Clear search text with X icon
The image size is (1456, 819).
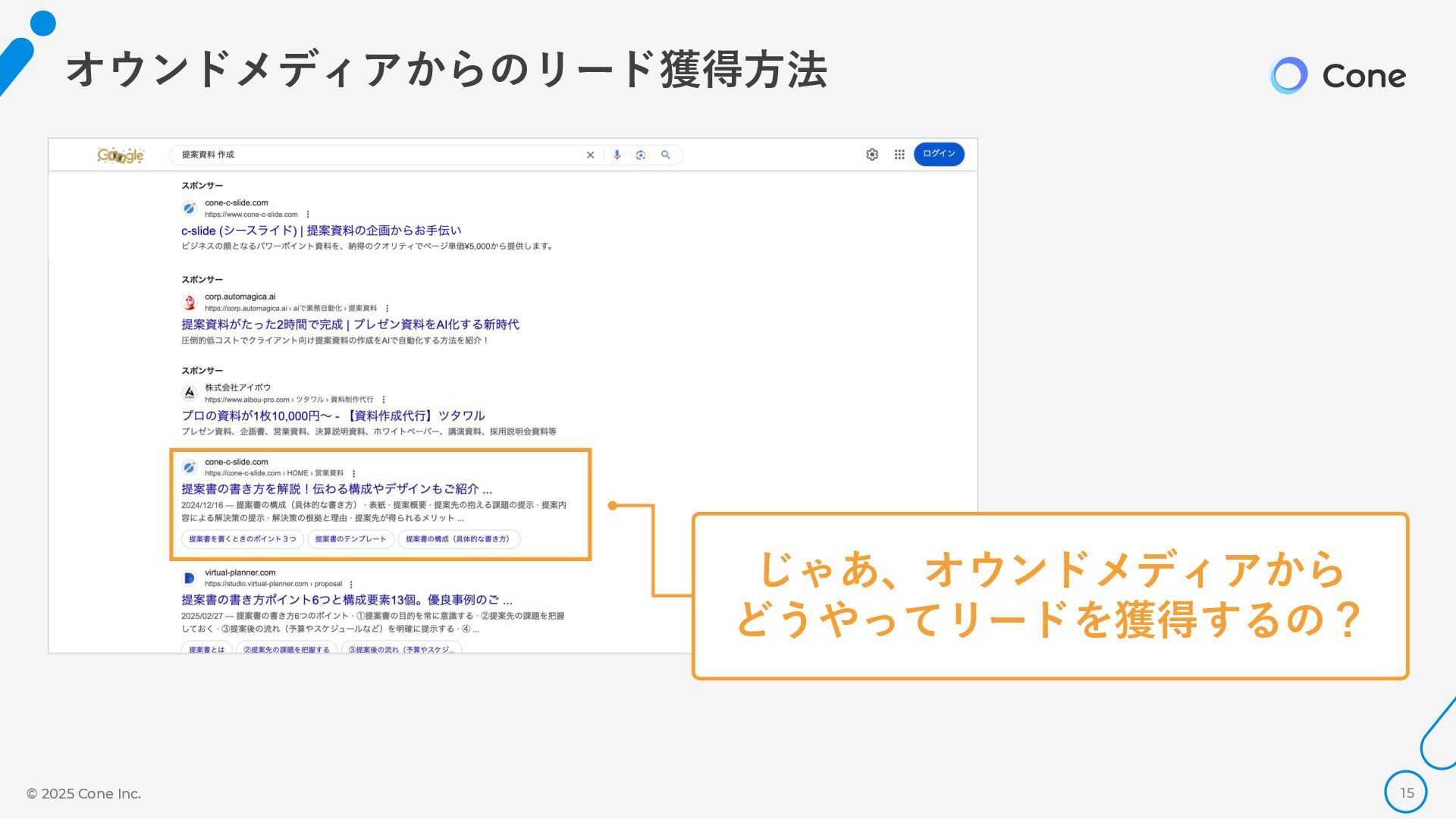pyautogui.click(x=590, y=155)
